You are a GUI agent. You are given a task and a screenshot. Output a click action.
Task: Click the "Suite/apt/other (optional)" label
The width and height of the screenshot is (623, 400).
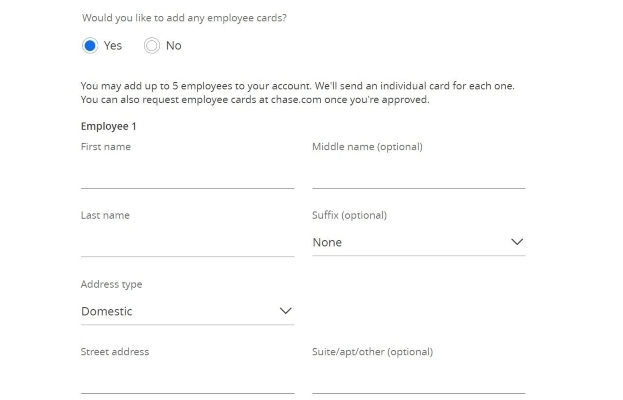372,352
